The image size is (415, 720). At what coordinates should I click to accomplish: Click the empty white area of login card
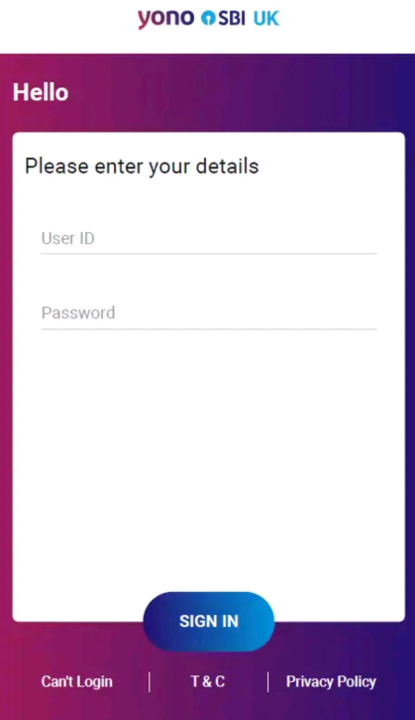(x=209, y=459)
